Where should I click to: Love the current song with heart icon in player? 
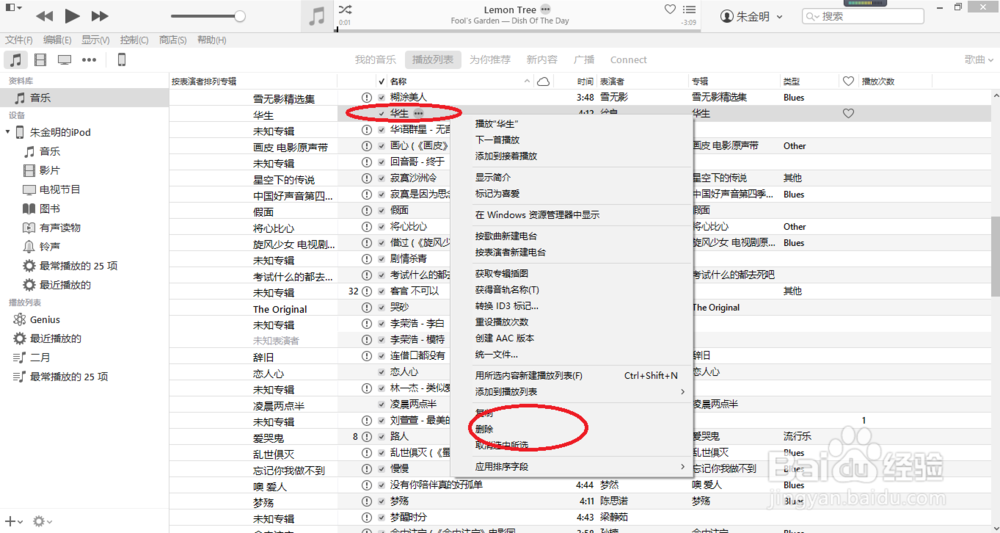[670, 10]
